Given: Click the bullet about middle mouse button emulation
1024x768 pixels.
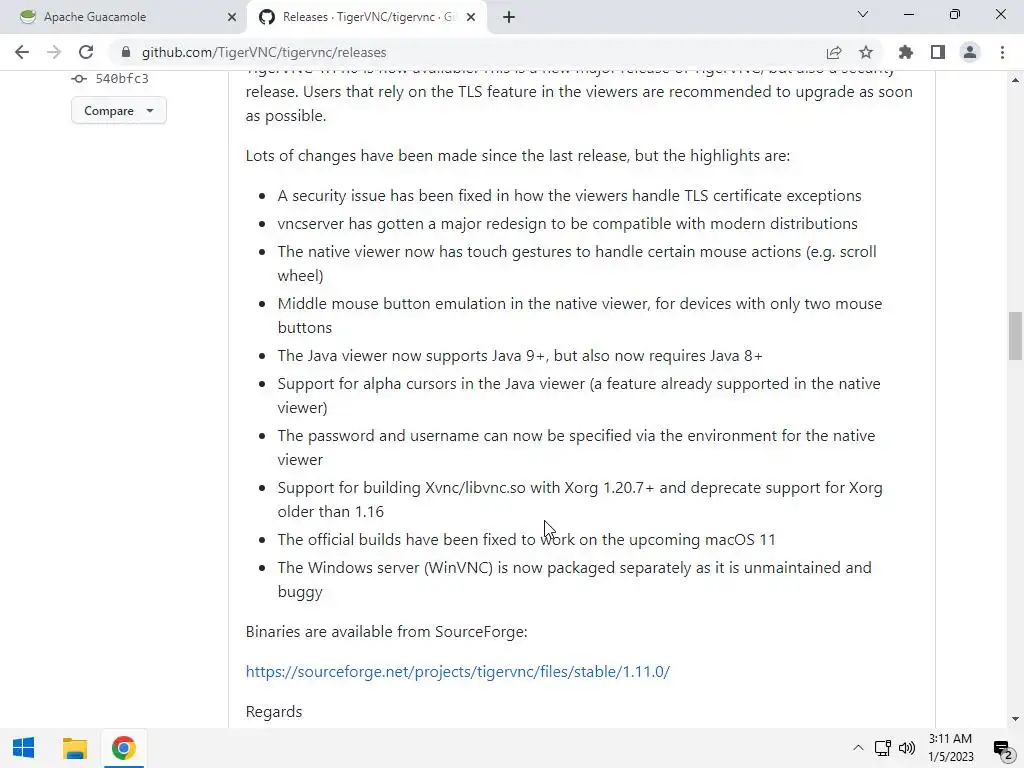Looking at the screenshot, I should pyautogui.click(x=580, y=315).
